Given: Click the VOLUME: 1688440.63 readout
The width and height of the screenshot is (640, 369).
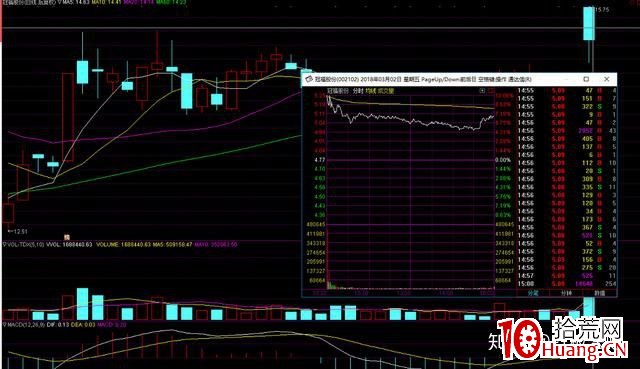Looking at the screenshot, I should click(124, 245).
